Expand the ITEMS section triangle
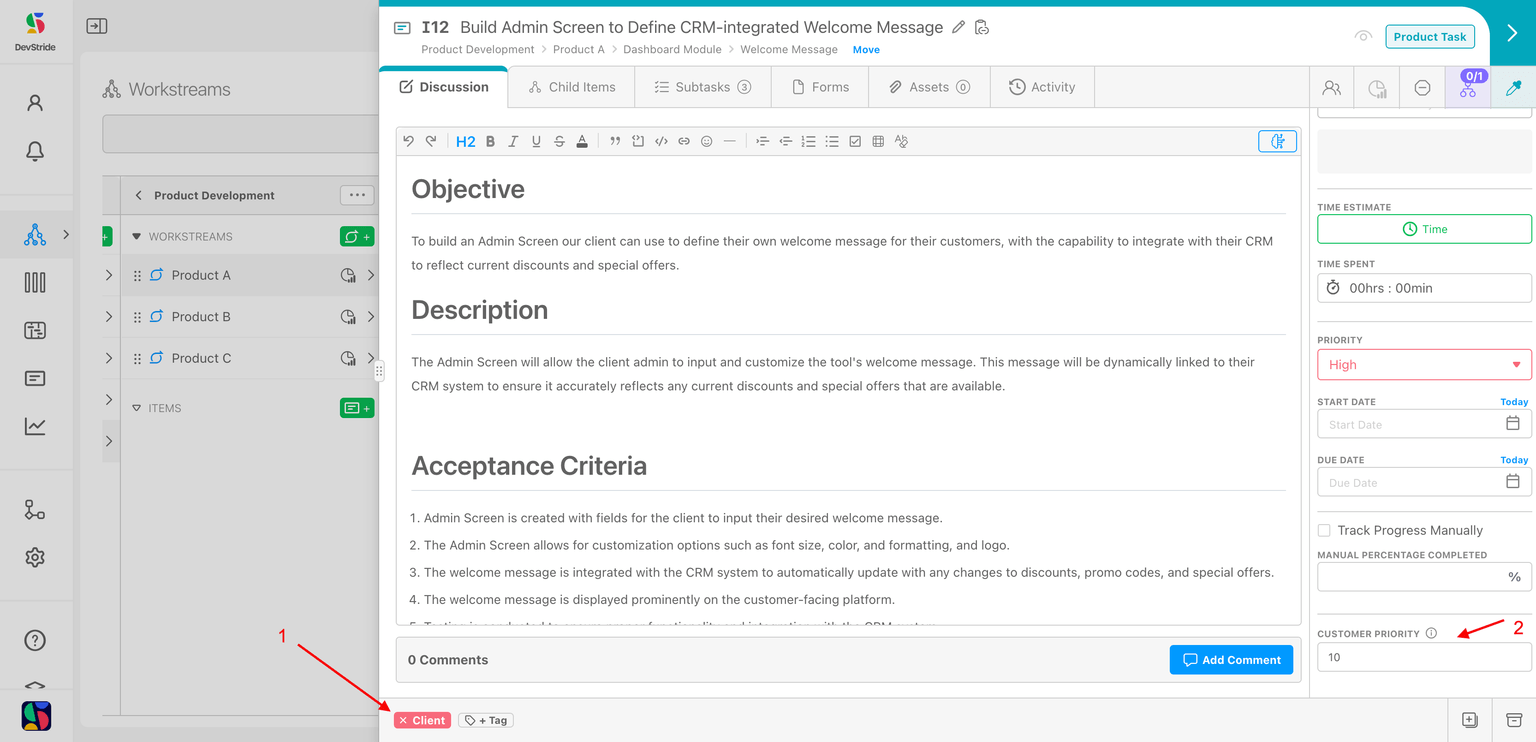 pyautogui.click(x=137, y=408)
